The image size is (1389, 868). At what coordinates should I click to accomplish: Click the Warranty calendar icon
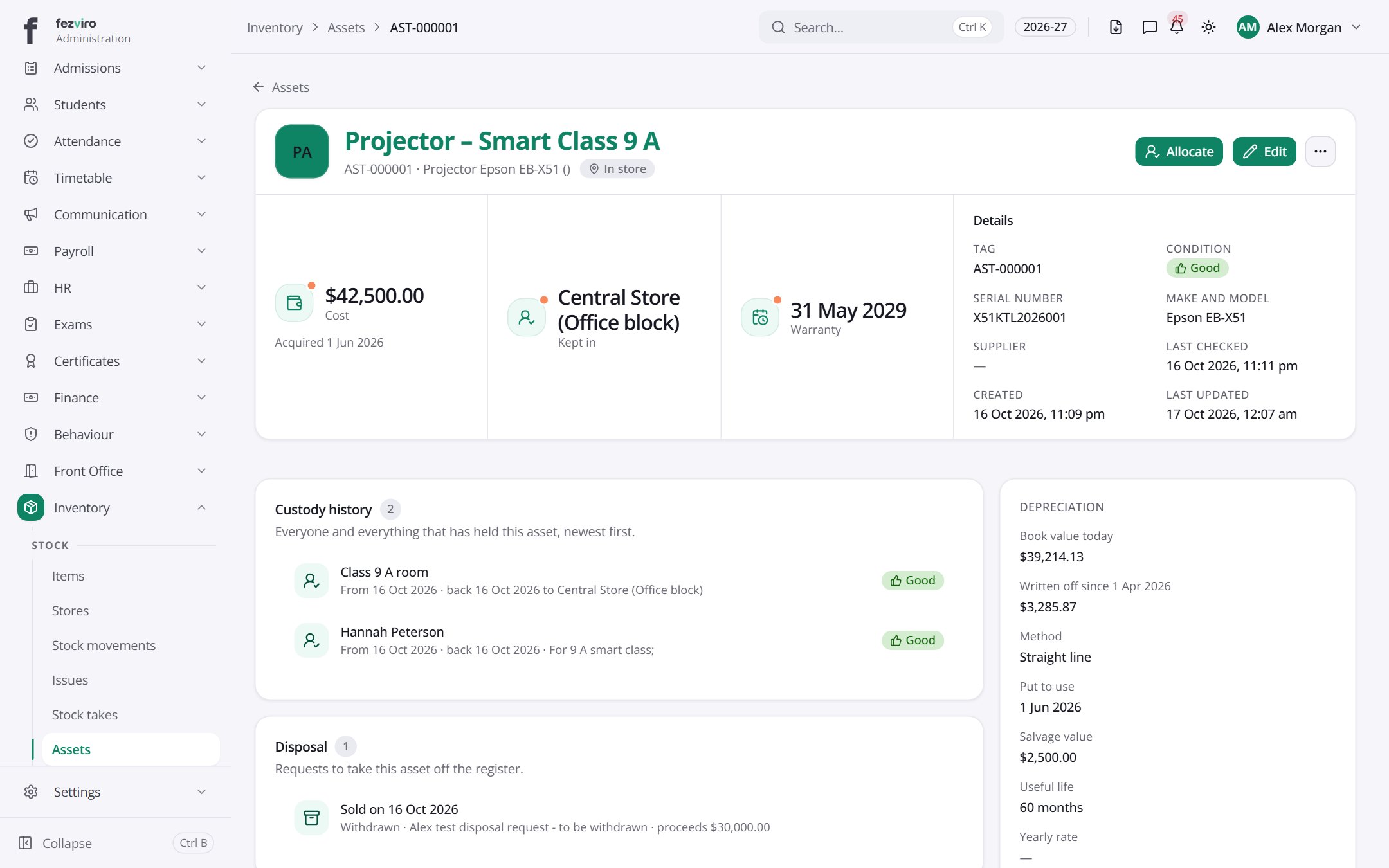760,317
